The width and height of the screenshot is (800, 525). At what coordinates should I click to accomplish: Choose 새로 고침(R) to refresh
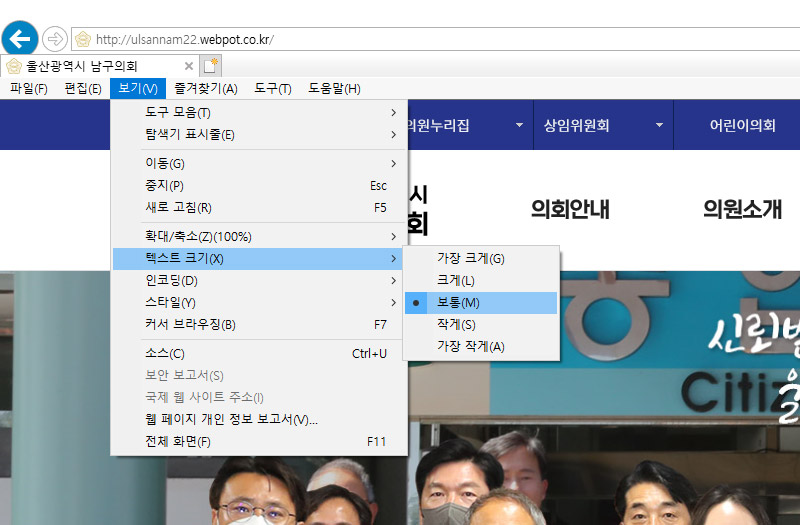(259, 207)
